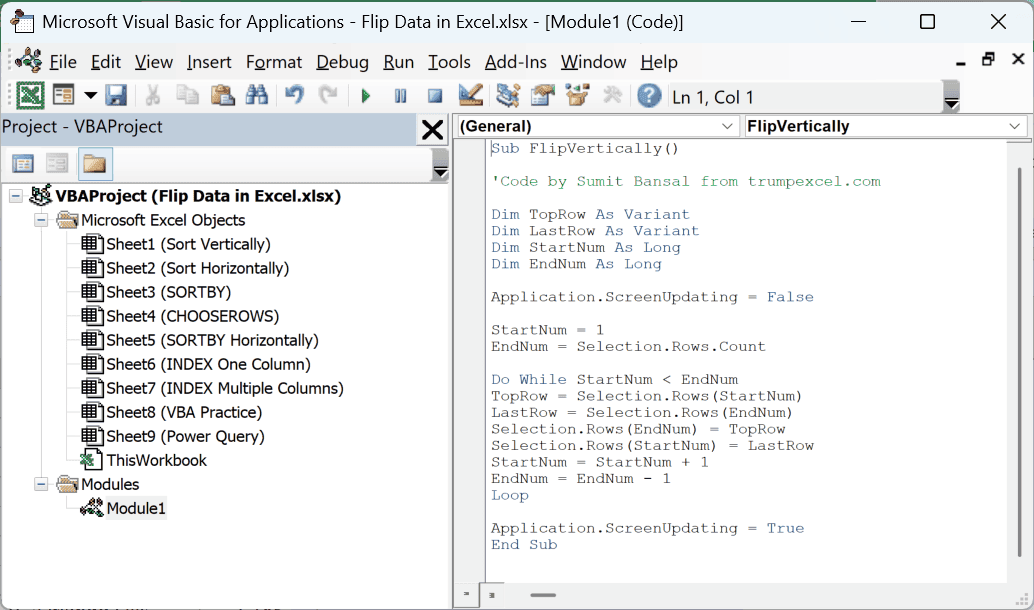The width and height of the screenshot is (1034, 610).
Task: Open the View menu
Action: (154, 62)
